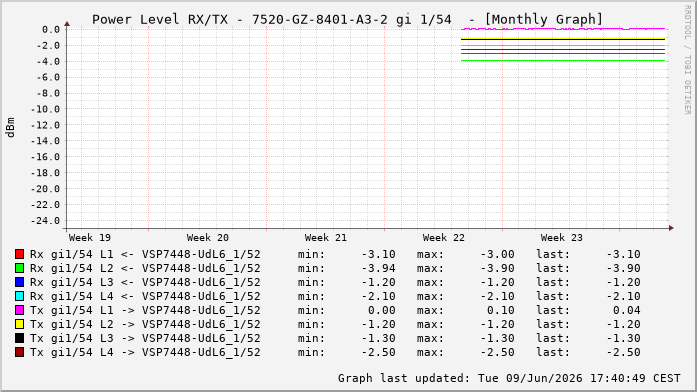Click the -4.0 y-axis value

pos(48,62)
